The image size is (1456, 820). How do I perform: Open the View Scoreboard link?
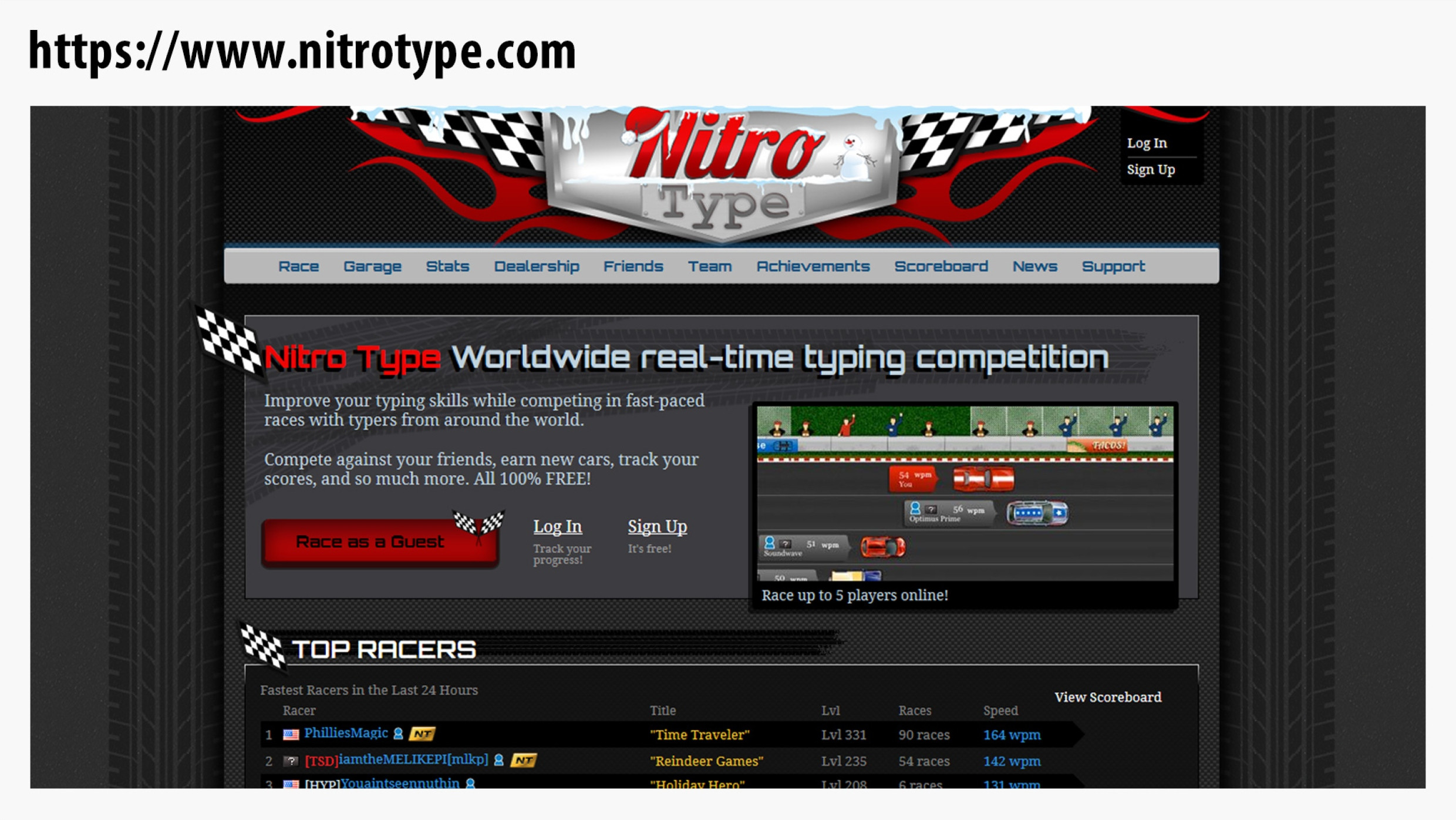pyautogui.click(x=1107, y=697)
